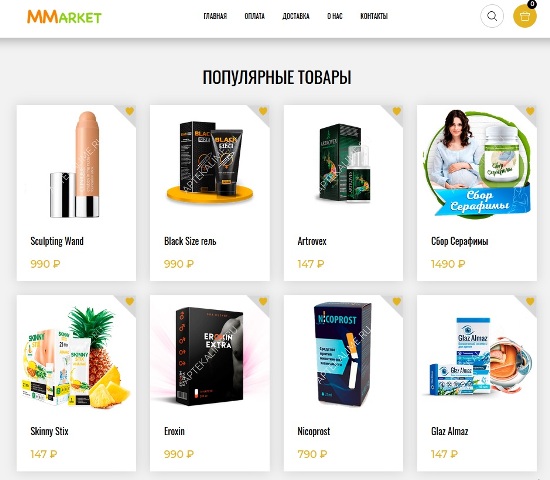This screenshot has width=550, height=480.
Task: Toggle heart on Glaz Almaz card
Action: (x=530, y=301)
